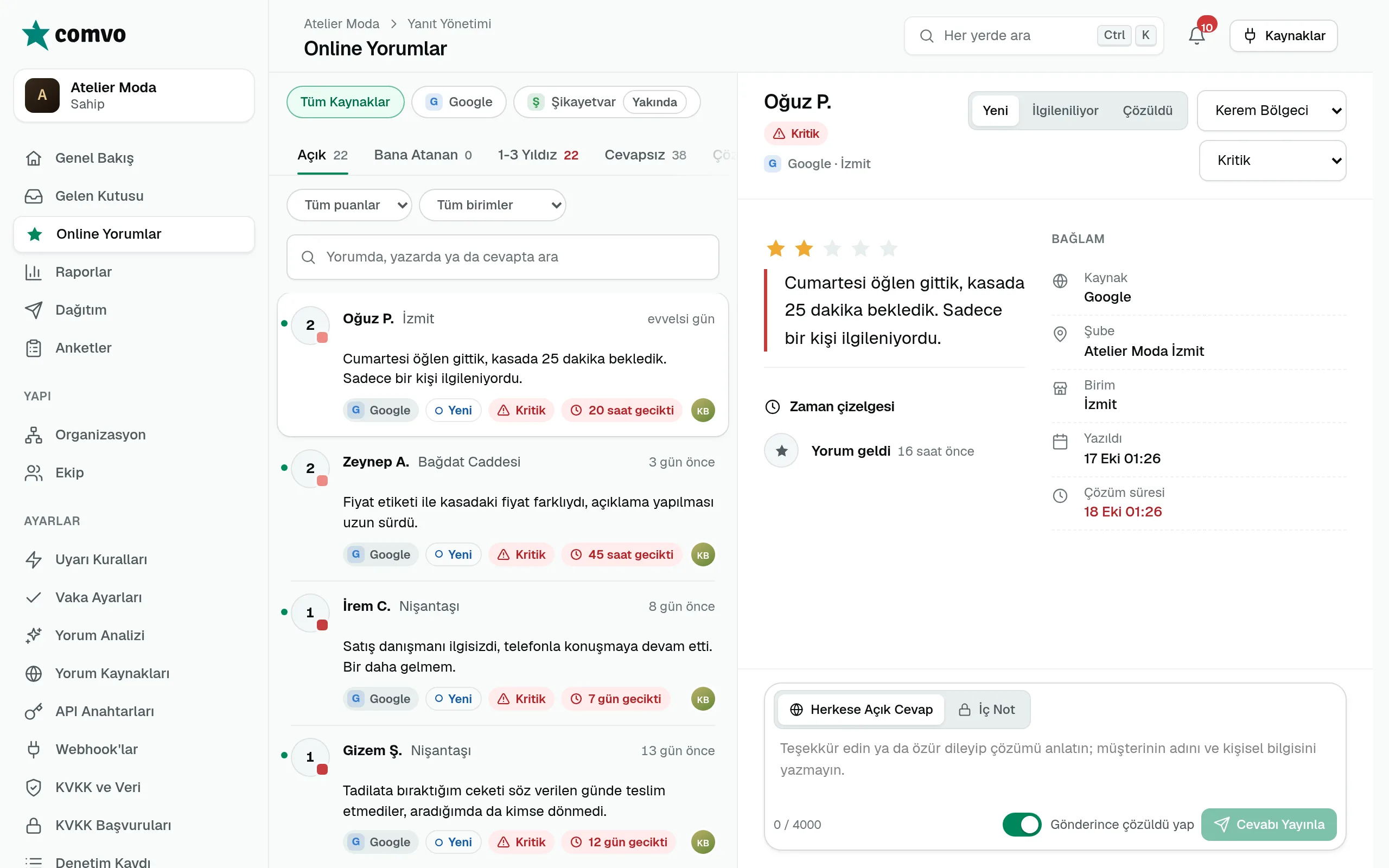Open the notifications bell
Image resolution: width=1389 pixels, height=868 pixels.
[1197, 36]
